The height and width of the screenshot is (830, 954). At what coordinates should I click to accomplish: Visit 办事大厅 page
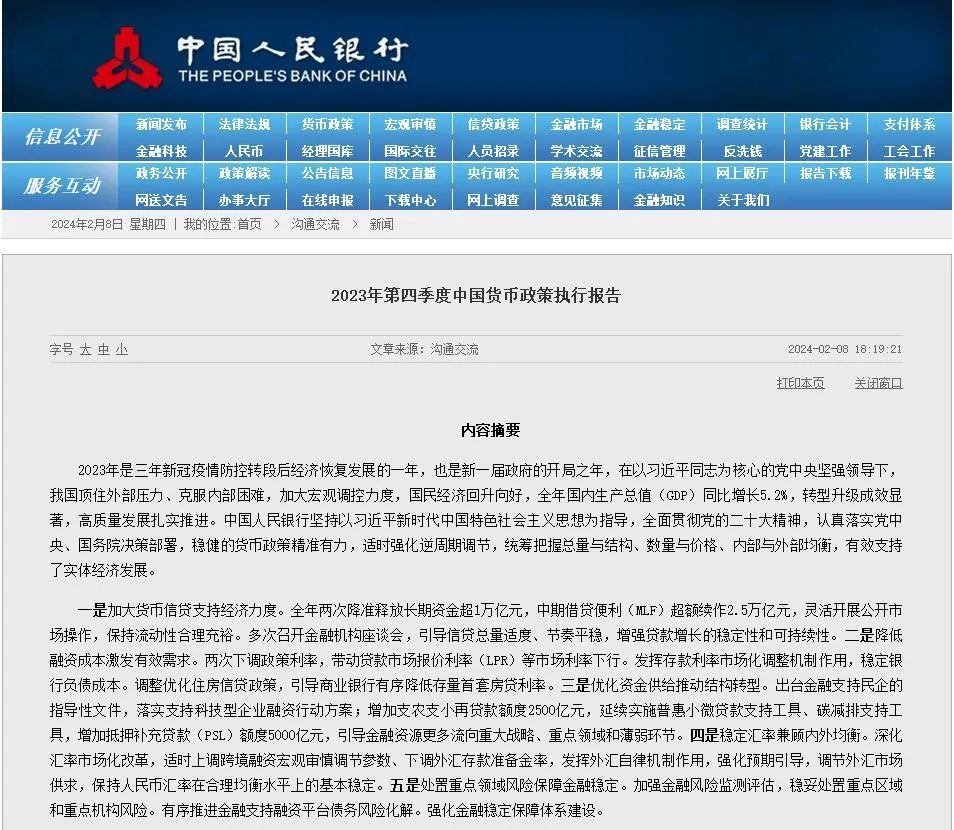[244, 200]
